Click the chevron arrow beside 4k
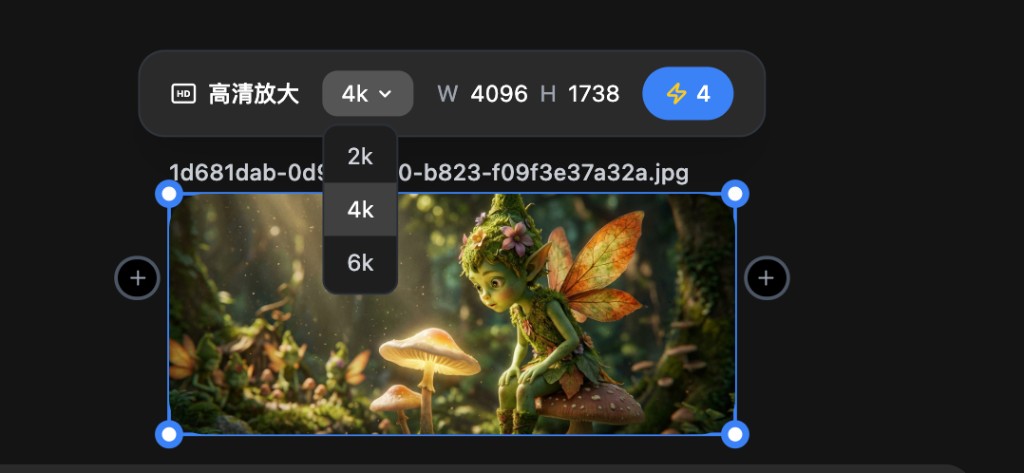The image size is (1024, 473). pos(385,94)
